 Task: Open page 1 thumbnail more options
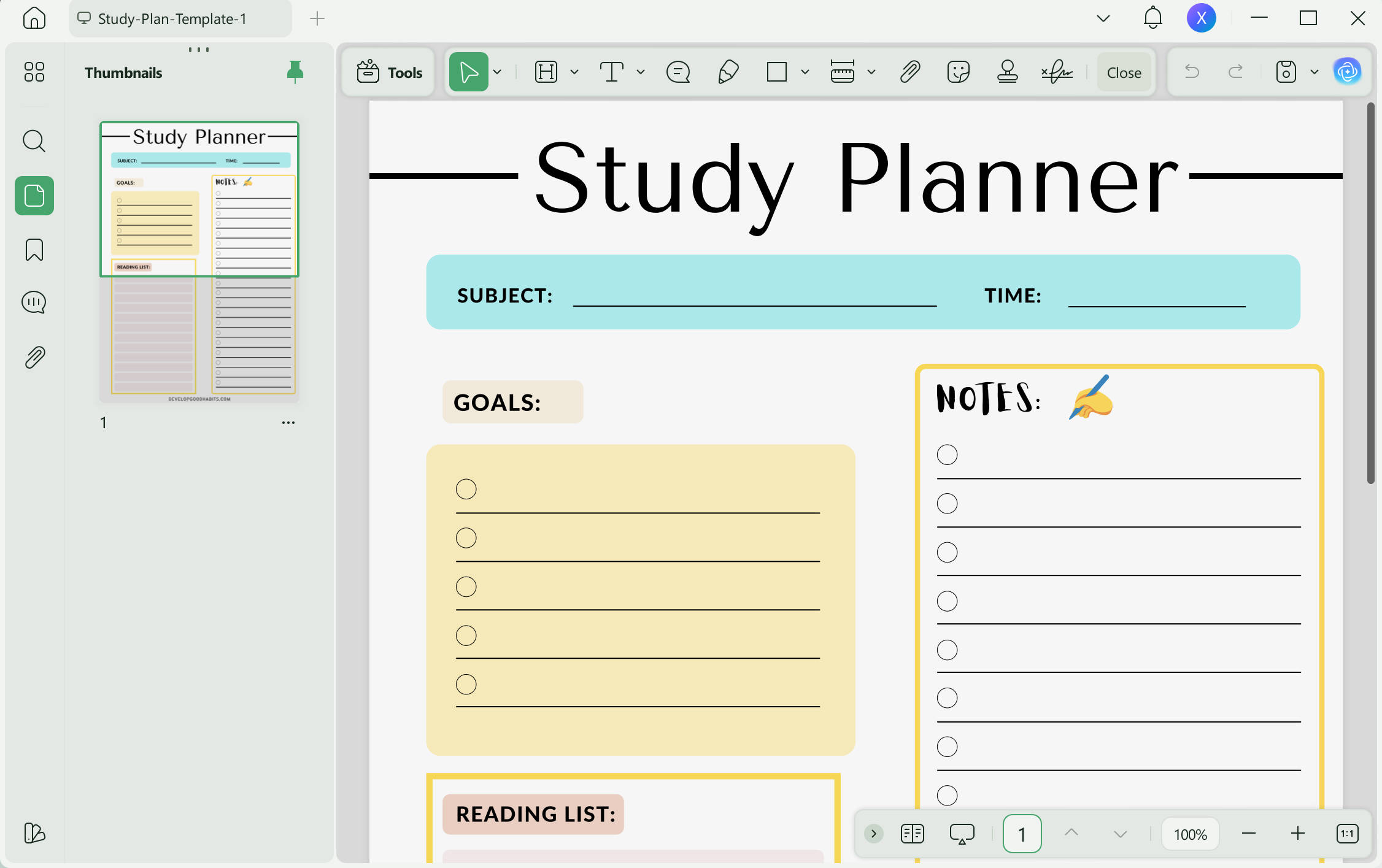tap(288, 423)
